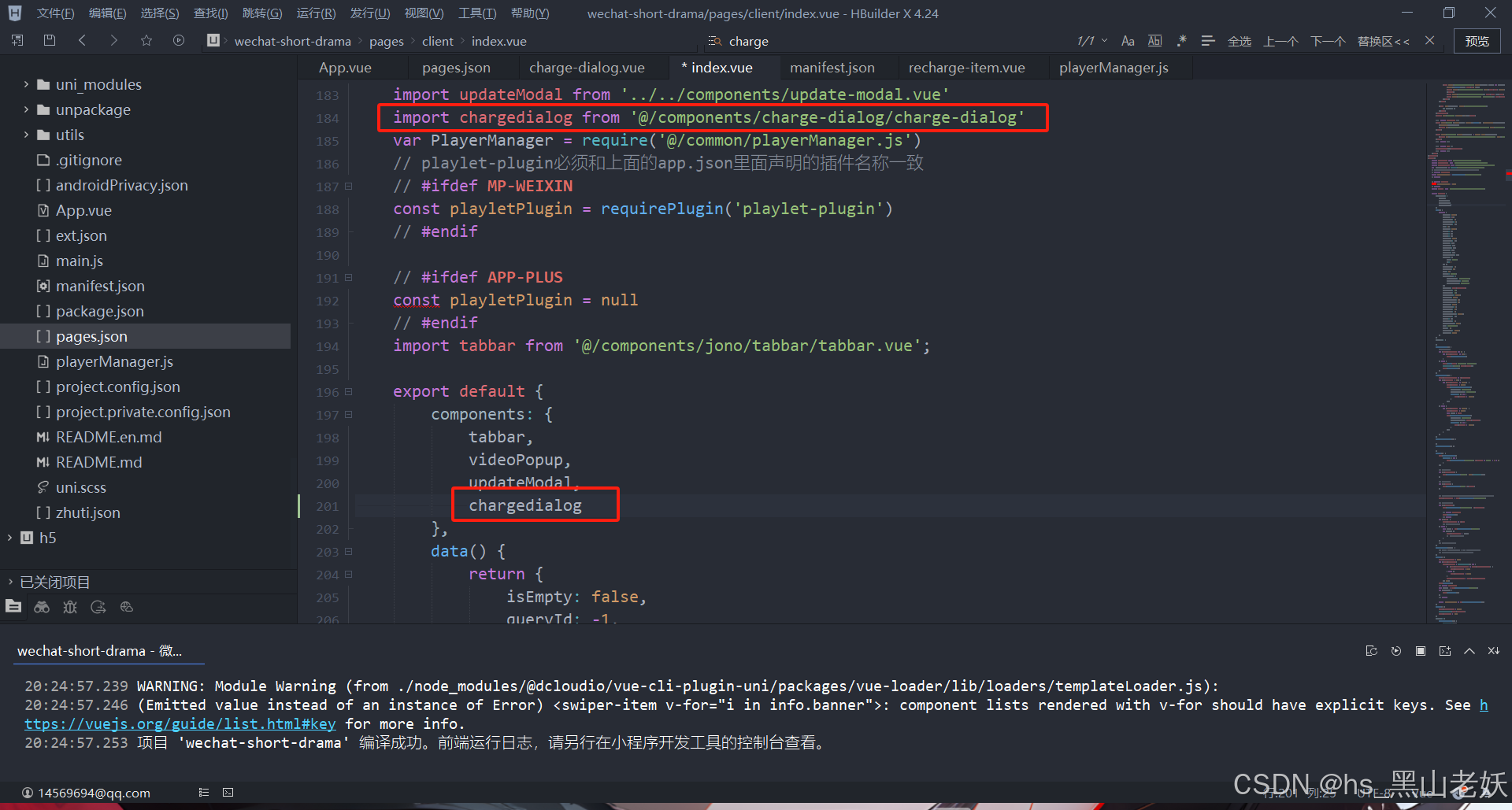Image resolution: width=1512 pixels, height=810 pixels.
Task: Clear the console output log
Action: 1372,651
